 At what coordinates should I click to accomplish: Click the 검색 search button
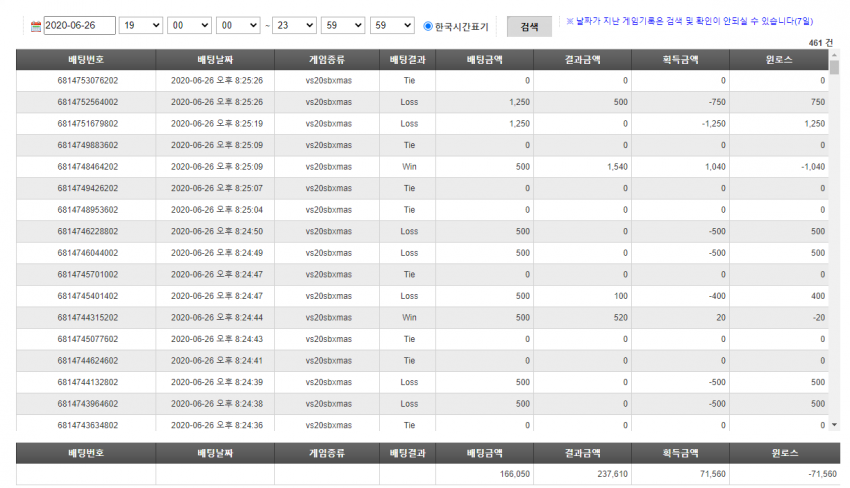click(x=529, y=27)
